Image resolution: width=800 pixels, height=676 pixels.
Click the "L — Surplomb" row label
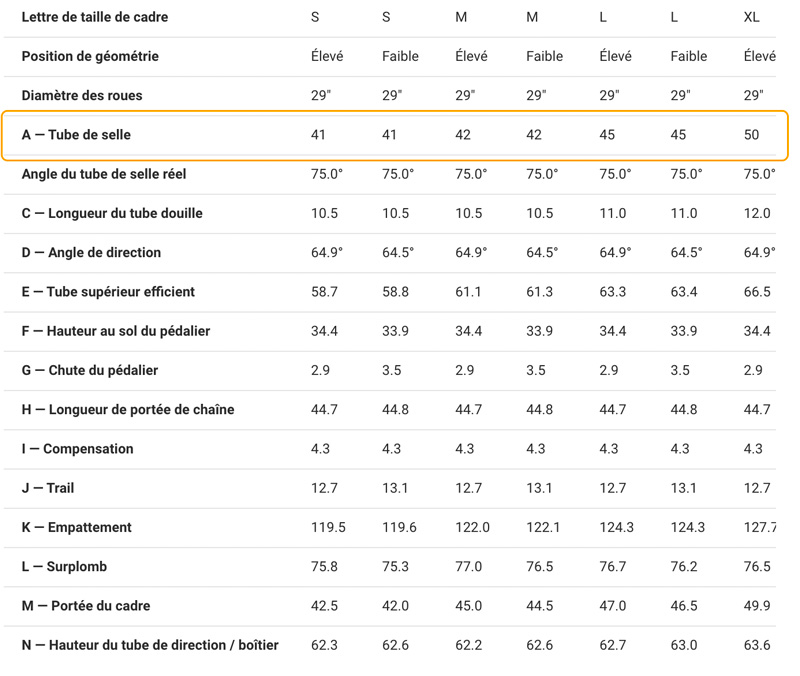pos(64,567)
